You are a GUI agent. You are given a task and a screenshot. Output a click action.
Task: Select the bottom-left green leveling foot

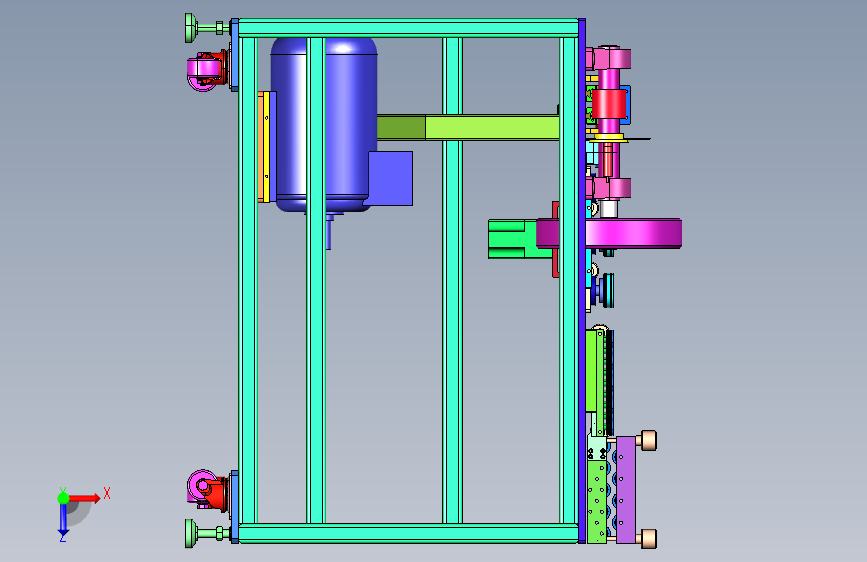[x=205, y=533]
